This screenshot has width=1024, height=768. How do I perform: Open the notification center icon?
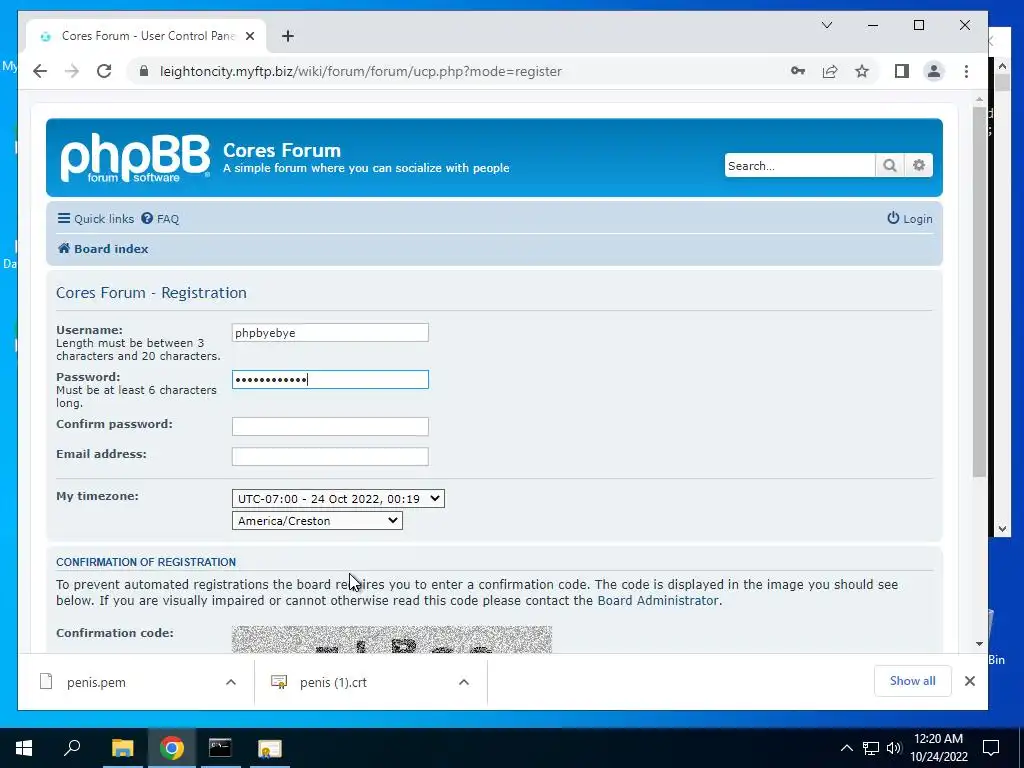tap(991, 748)
